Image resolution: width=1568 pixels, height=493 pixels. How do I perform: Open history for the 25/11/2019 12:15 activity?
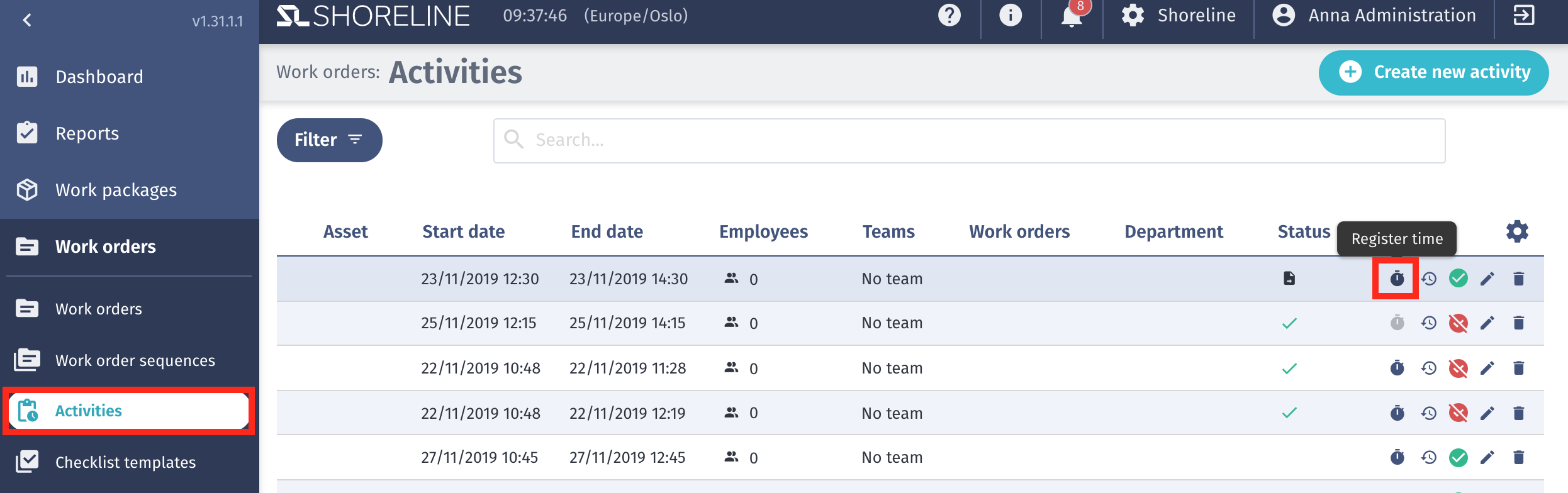[1428, 323]
